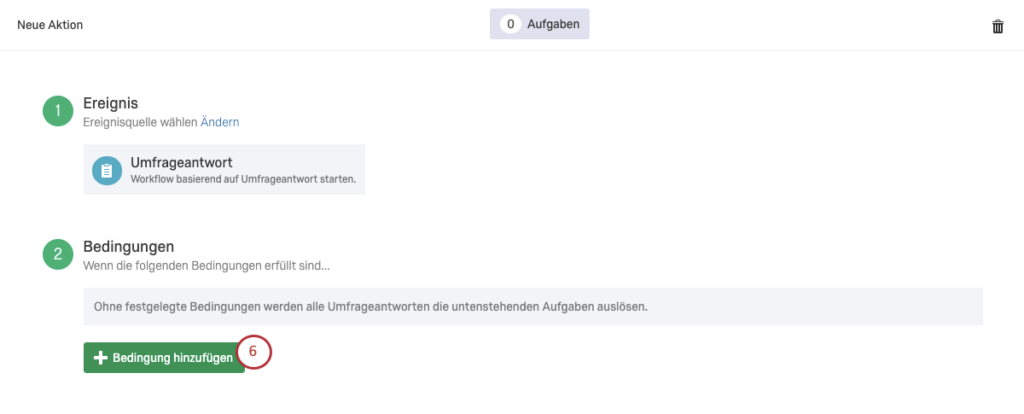Click the 0 count bubble beside Aufgaben

coord(510,24)
